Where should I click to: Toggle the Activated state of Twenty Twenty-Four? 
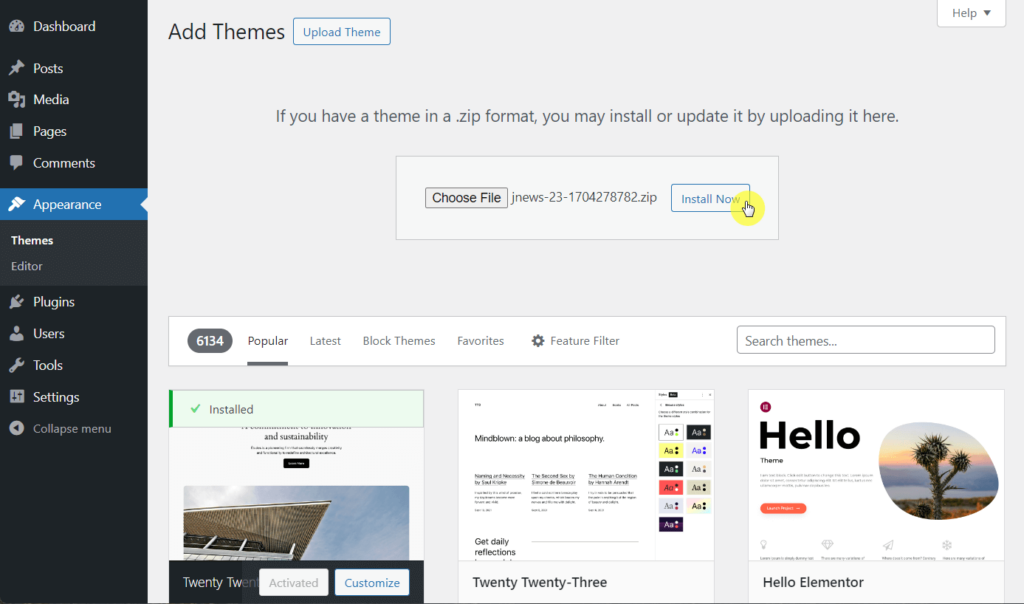[293, 581]
